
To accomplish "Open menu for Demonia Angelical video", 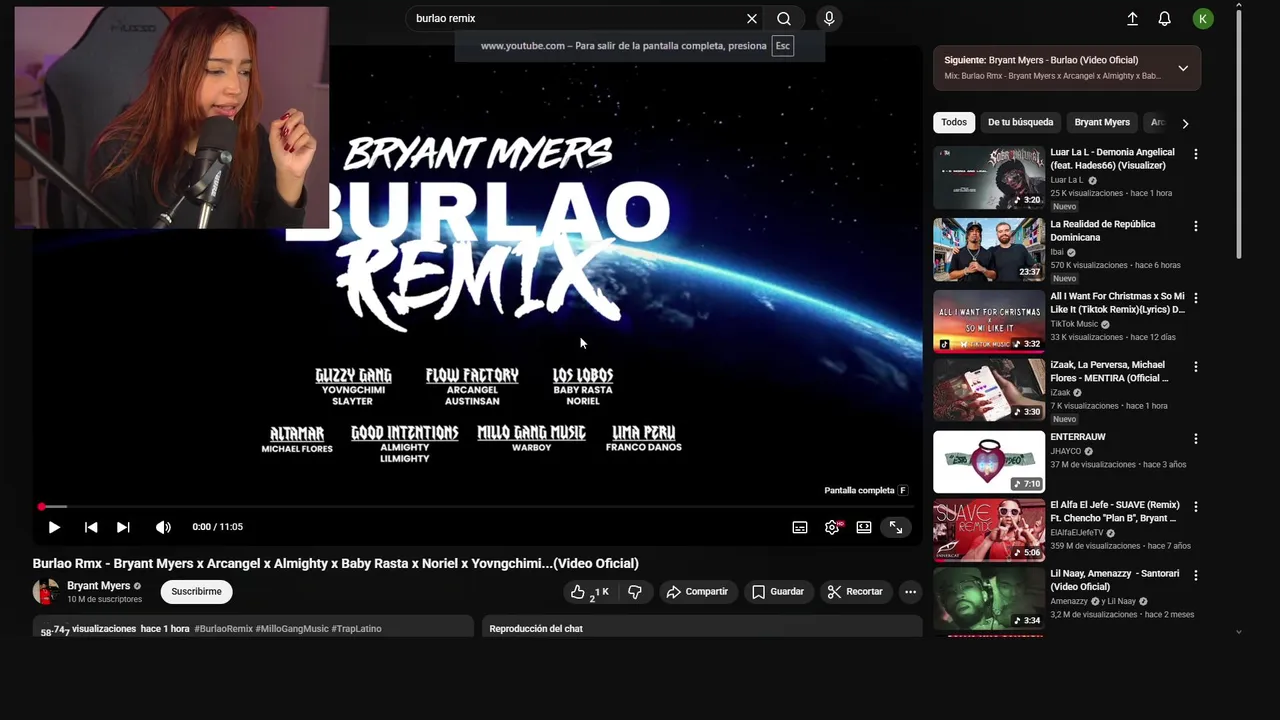I will click(1195, 154).
